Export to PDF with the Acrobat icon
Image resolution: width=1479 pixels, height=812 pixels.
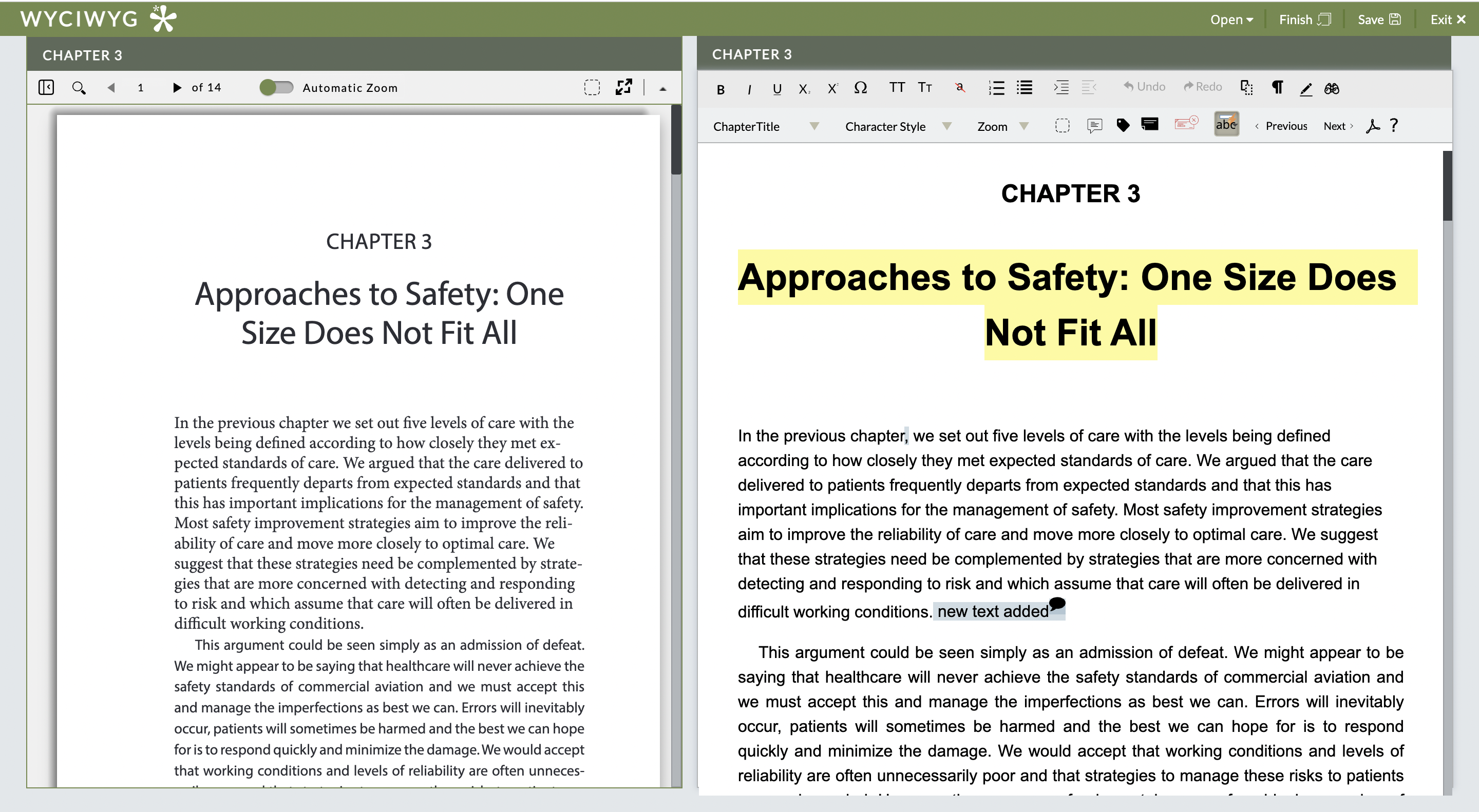[x=1372, y=126]
